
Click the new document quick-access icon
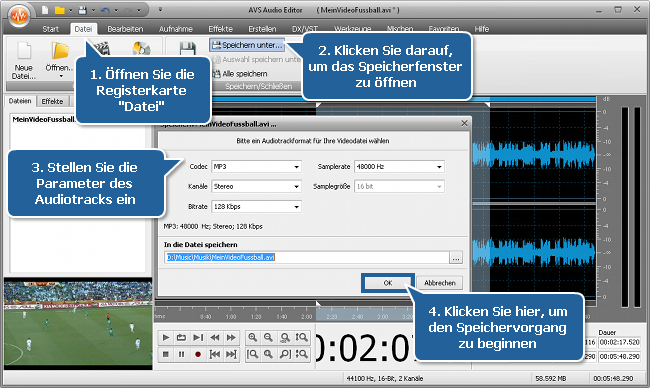click(x=45, y=10)
